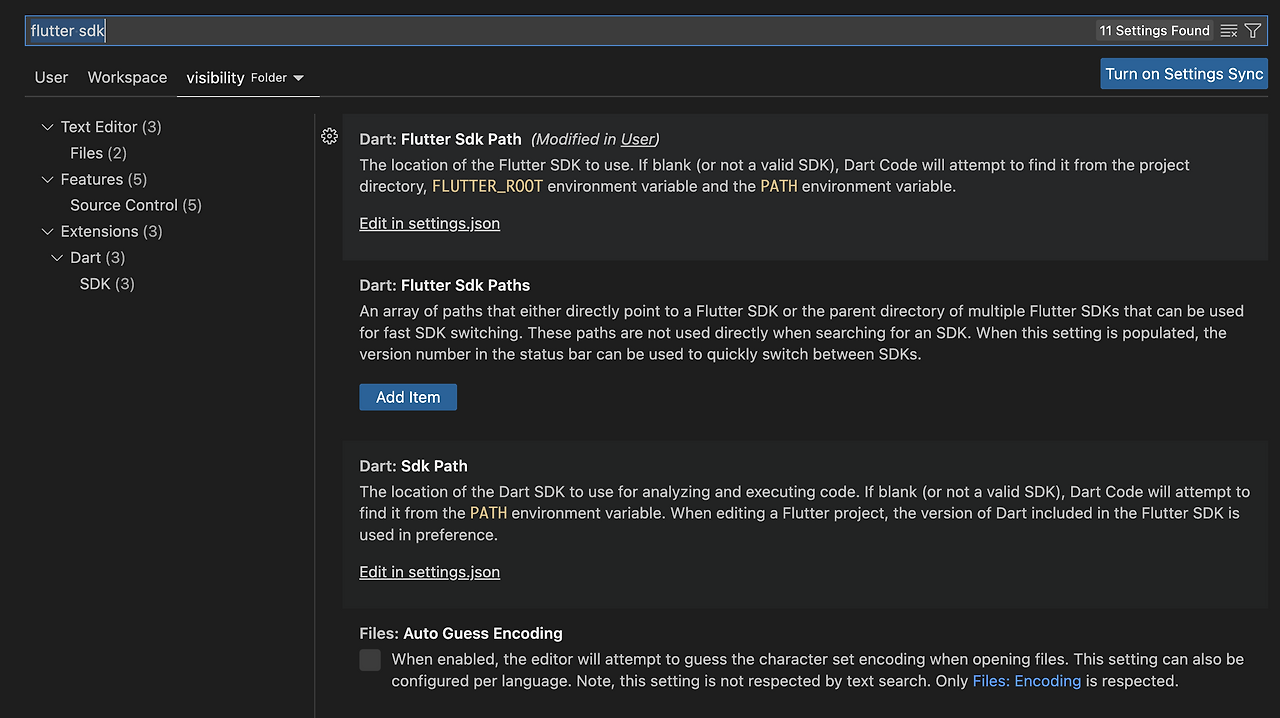
Task: Collapse the Extensions tree section
Action: (x=47, y=232)
